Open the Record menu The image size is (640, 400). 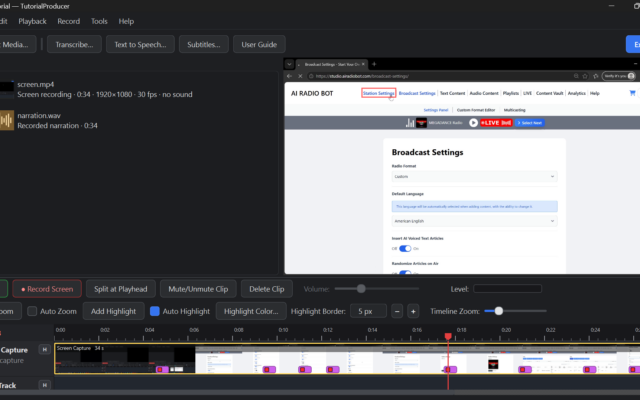point(69,21)
